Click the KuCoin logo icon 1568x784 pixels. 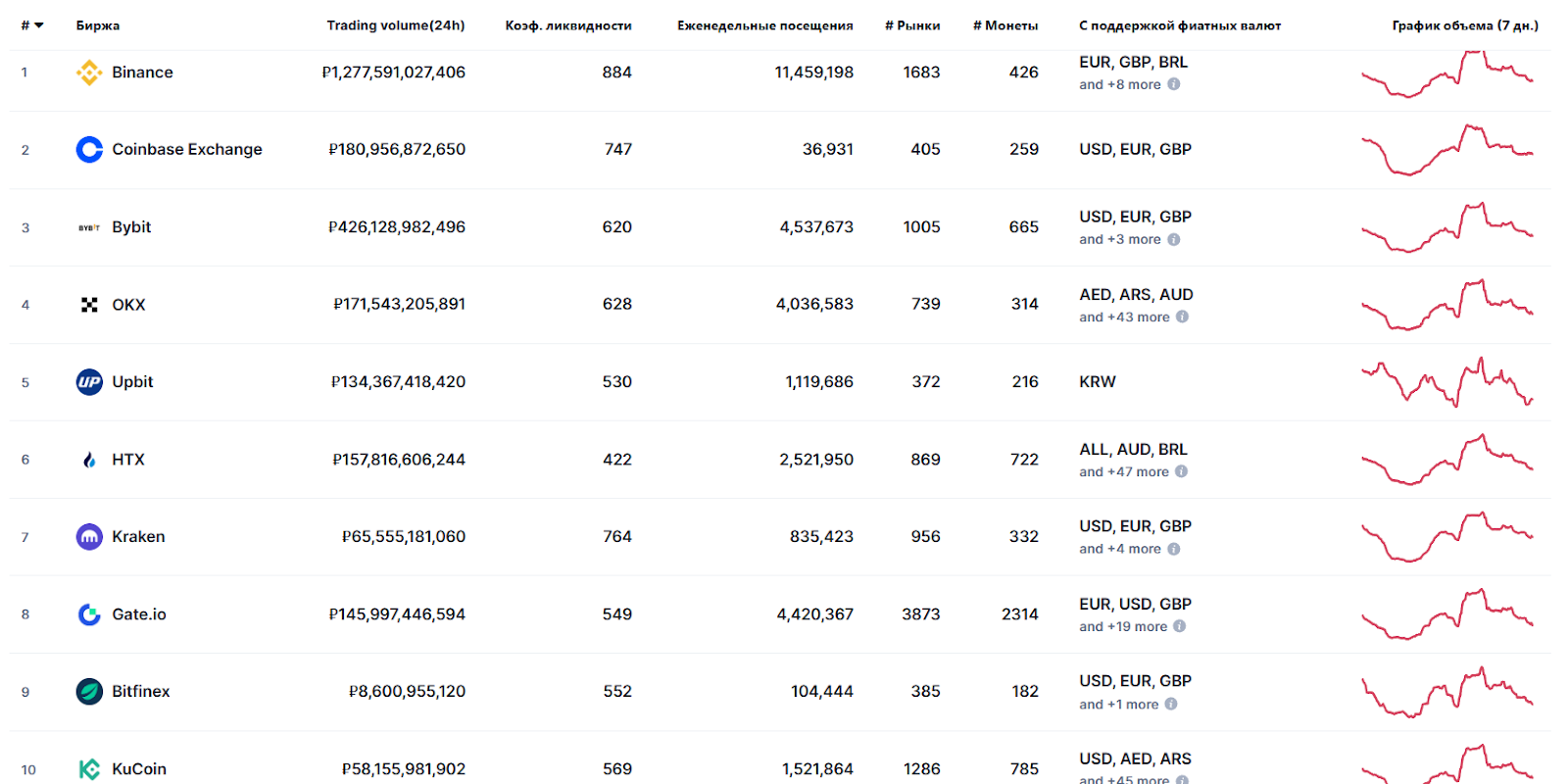[89, 769]
